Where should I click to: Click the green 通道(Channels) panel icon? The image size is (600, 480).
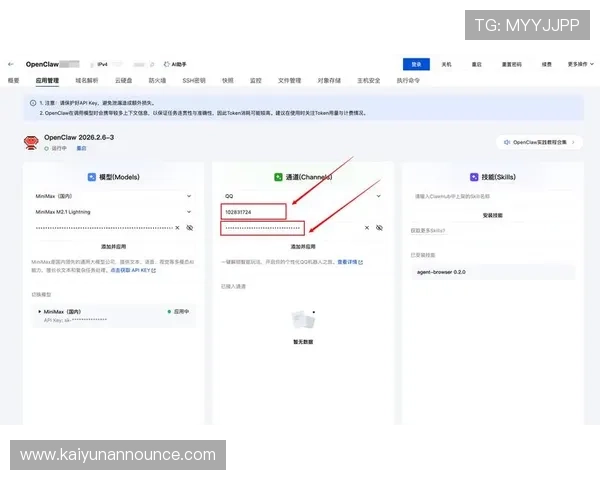pyautogui.click(x=279, y=177)
